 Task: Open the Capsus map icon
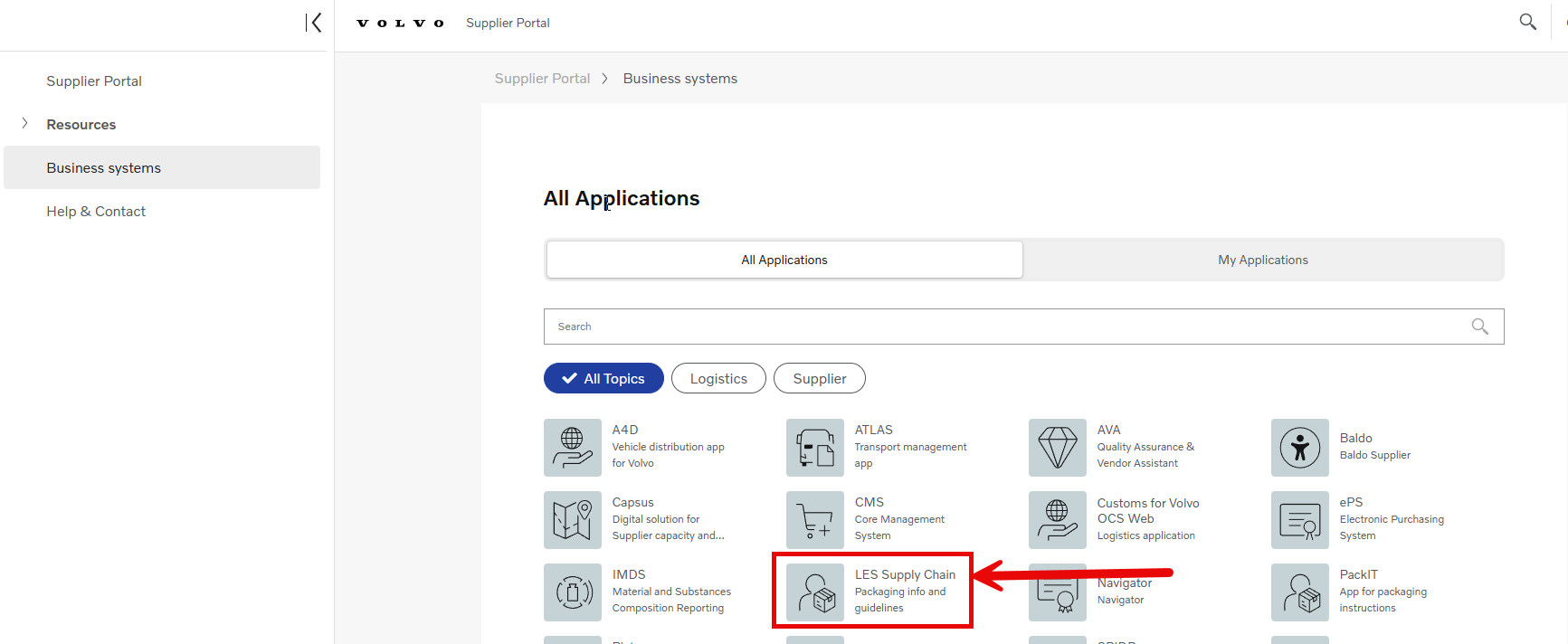(x=573, y=520)
